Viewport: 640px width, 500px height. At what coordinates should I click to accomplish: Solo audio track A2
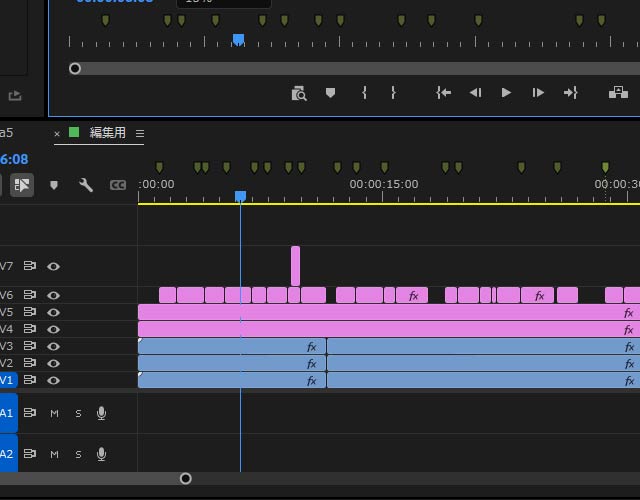click(78, 454)
